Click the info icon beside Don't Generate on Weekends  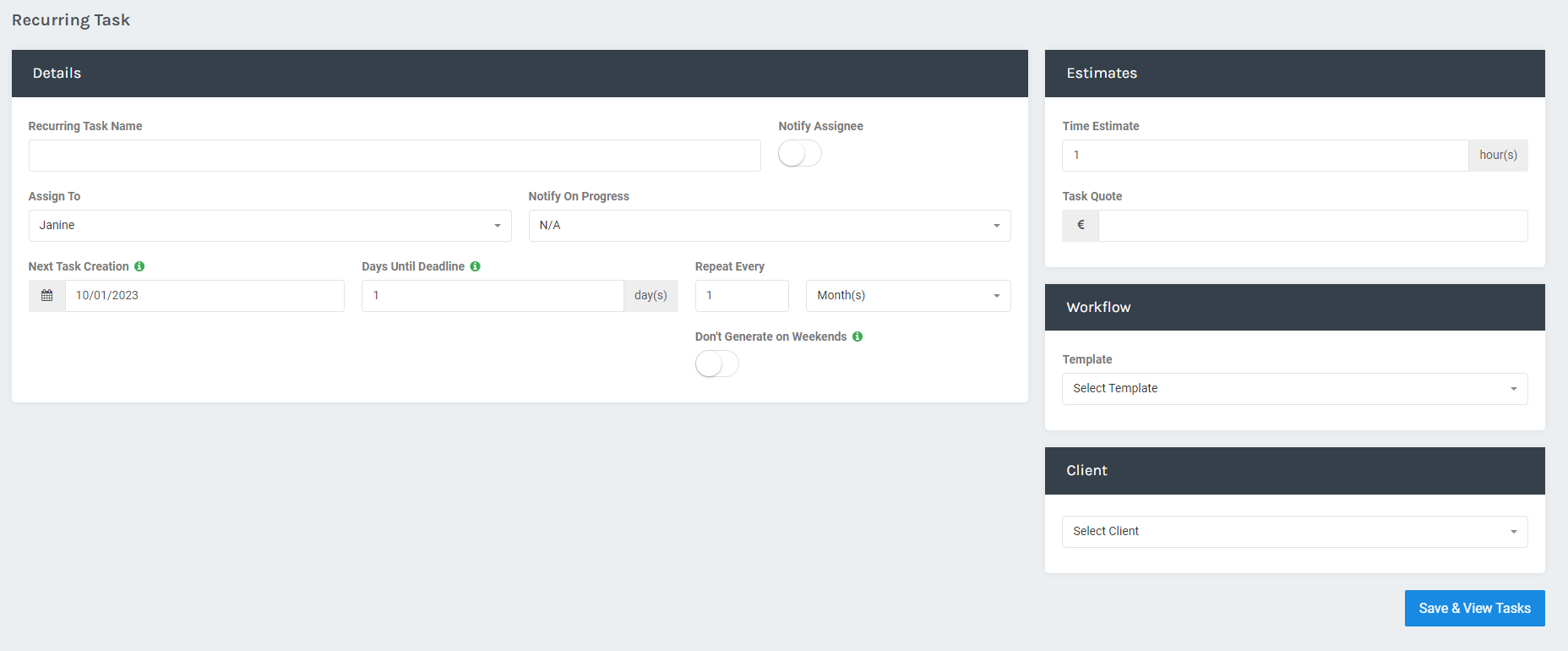click(857, 336)
